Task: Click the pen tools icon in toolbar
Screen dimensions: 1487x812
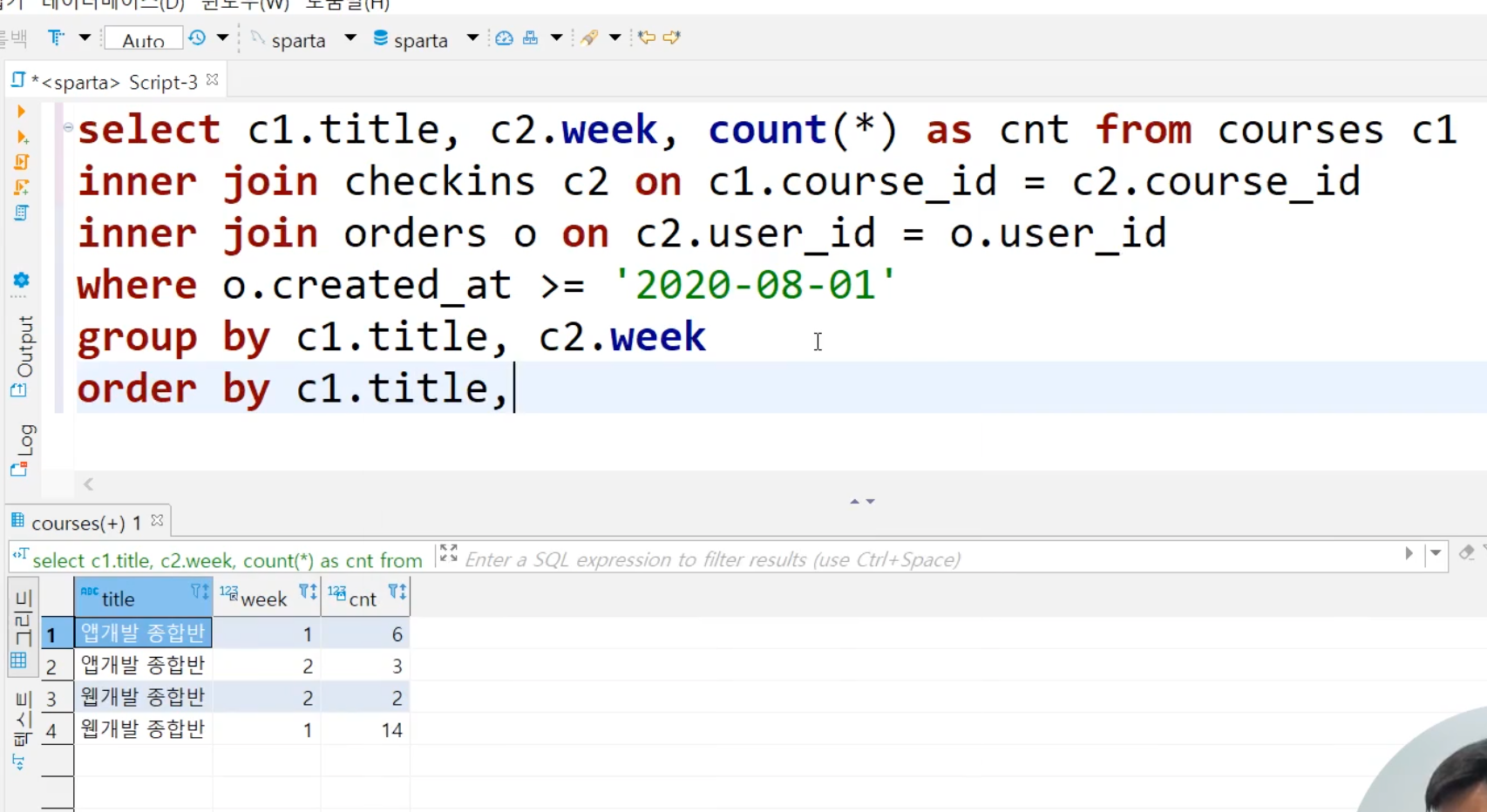Action: coord(589,37)
